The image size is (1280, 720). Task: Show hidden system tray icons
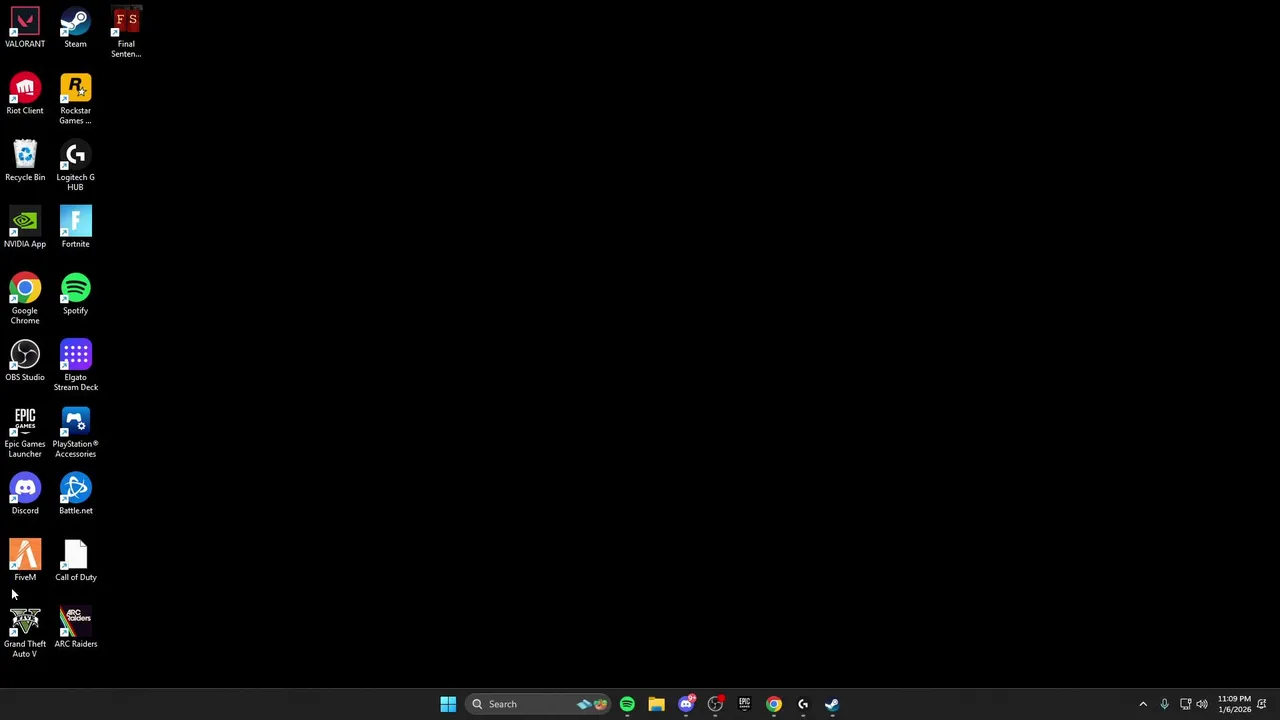point(1143,704)
